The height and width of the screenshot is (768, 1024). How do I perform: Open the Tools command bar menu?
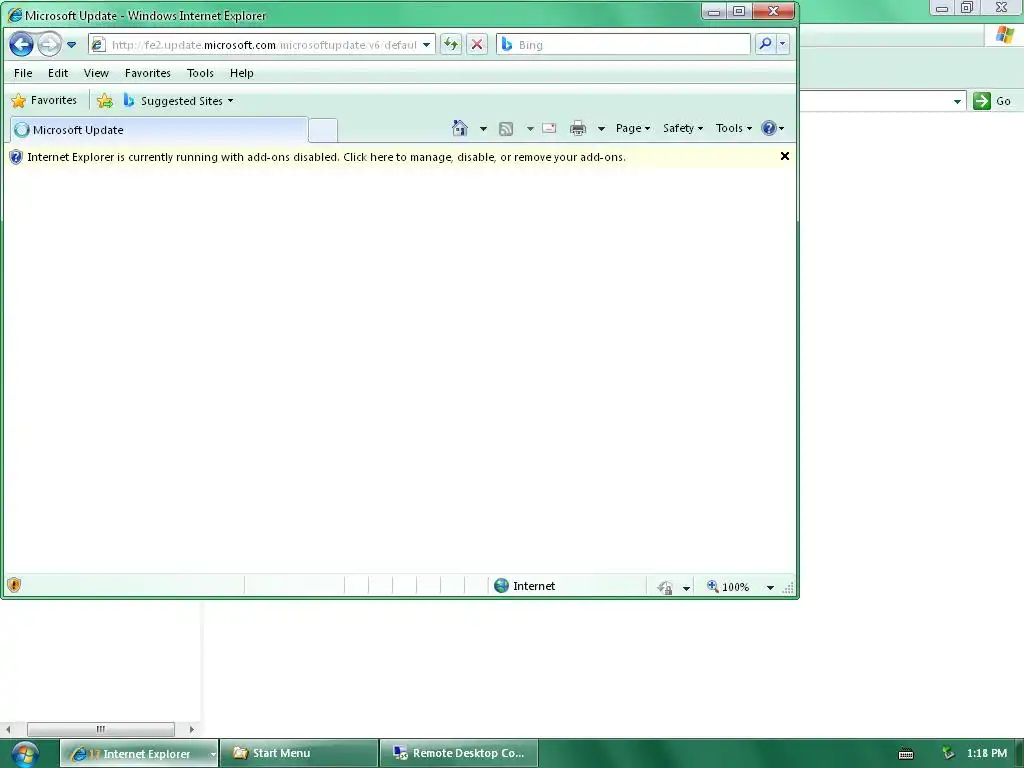click(x=733, y=129)
